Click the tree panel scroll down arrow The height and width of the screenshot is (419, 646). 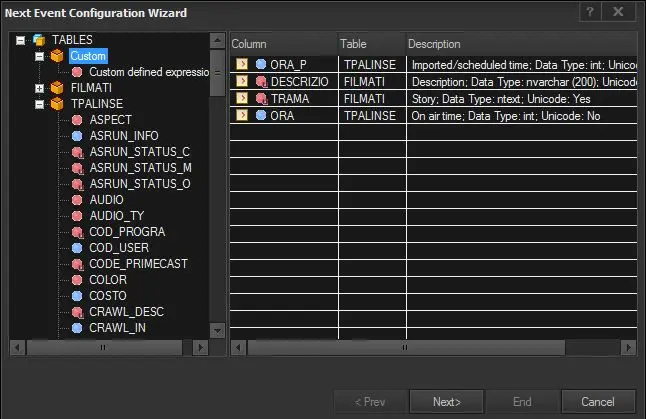tap(217, 331)
